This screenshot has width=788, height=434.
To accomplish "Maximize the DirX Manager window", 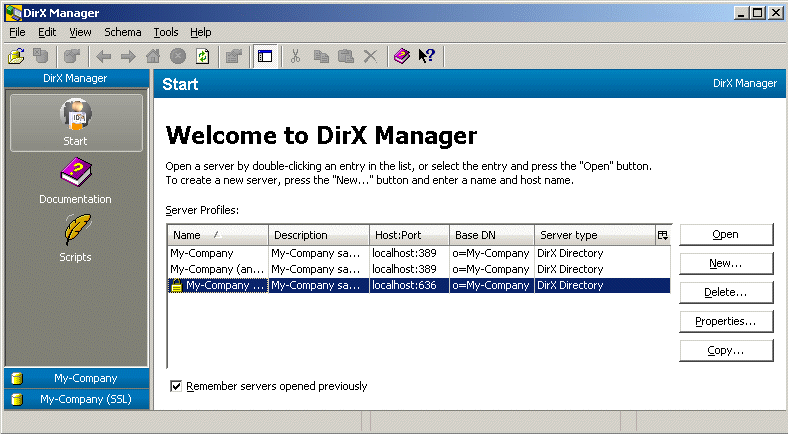I will click(758, 13).
